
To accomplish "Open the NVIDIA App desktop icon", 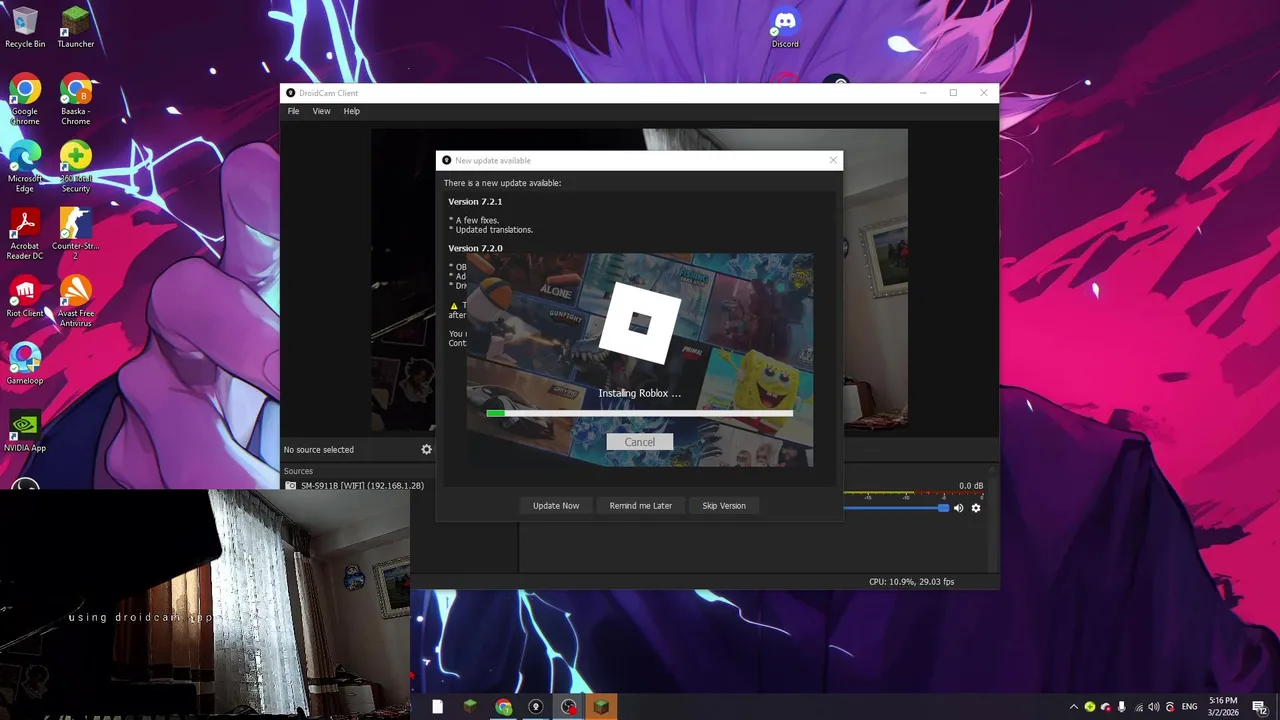I will tap(25, 431).
